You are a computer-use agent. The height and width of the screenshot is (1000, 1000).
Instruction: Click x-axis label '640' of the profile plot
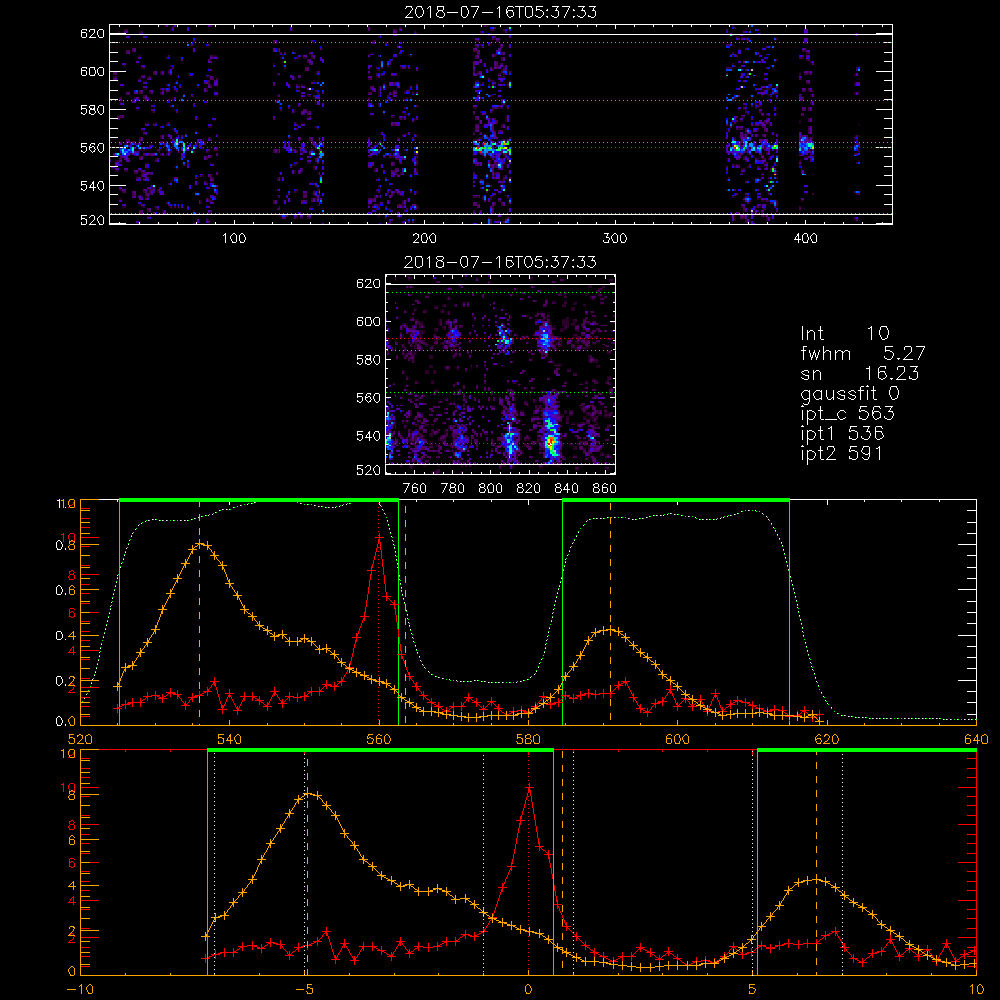click(976, 739)
